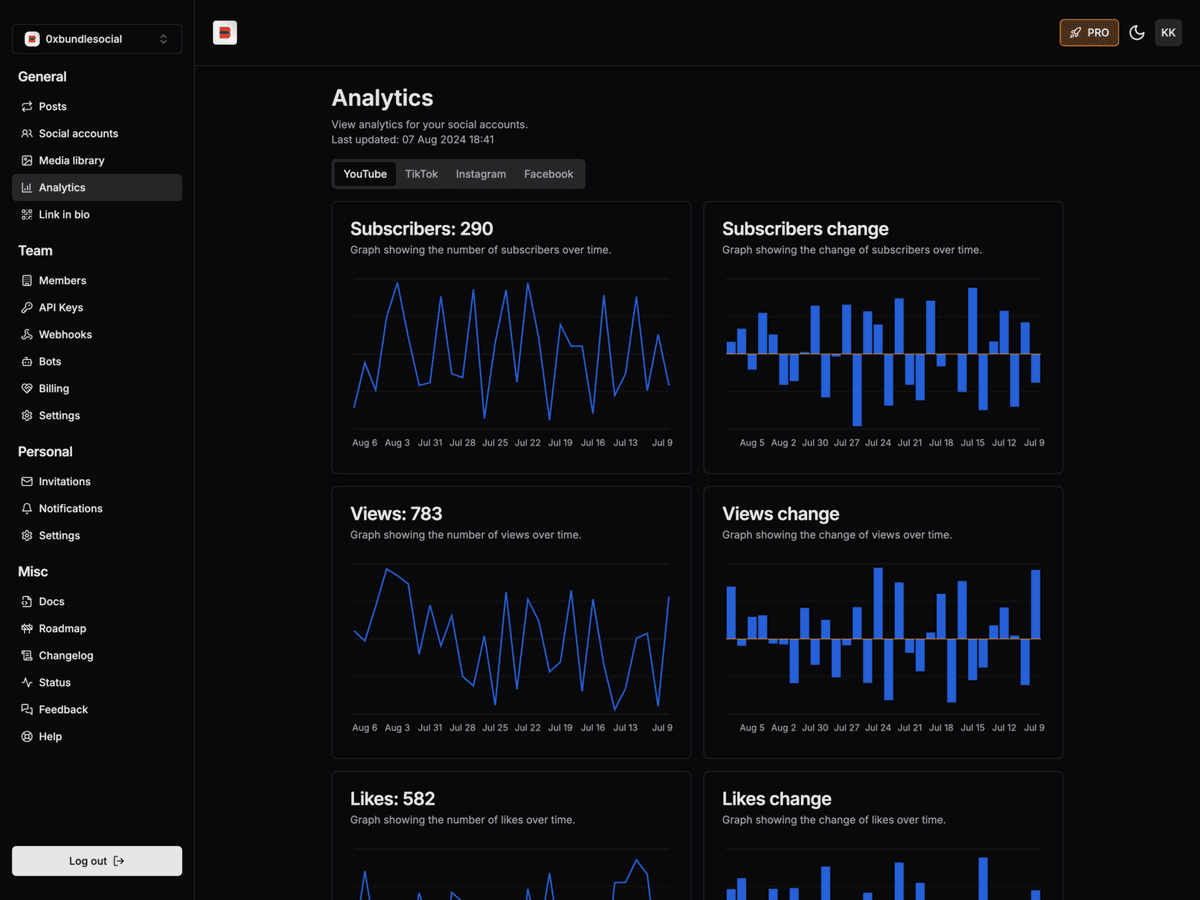1200x900 pixels.
Task: Click the Posts icon in sidebar
Action: 27,106
